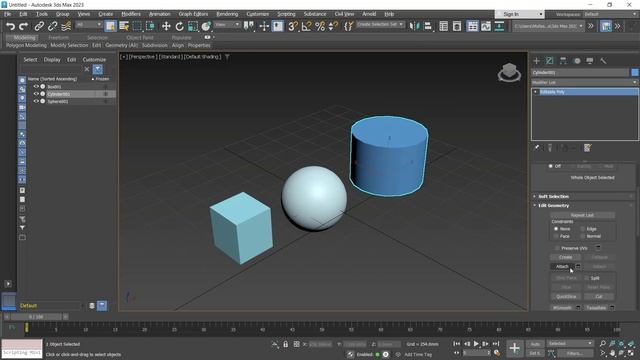Select the None constraint radio button

pos(556,229)
